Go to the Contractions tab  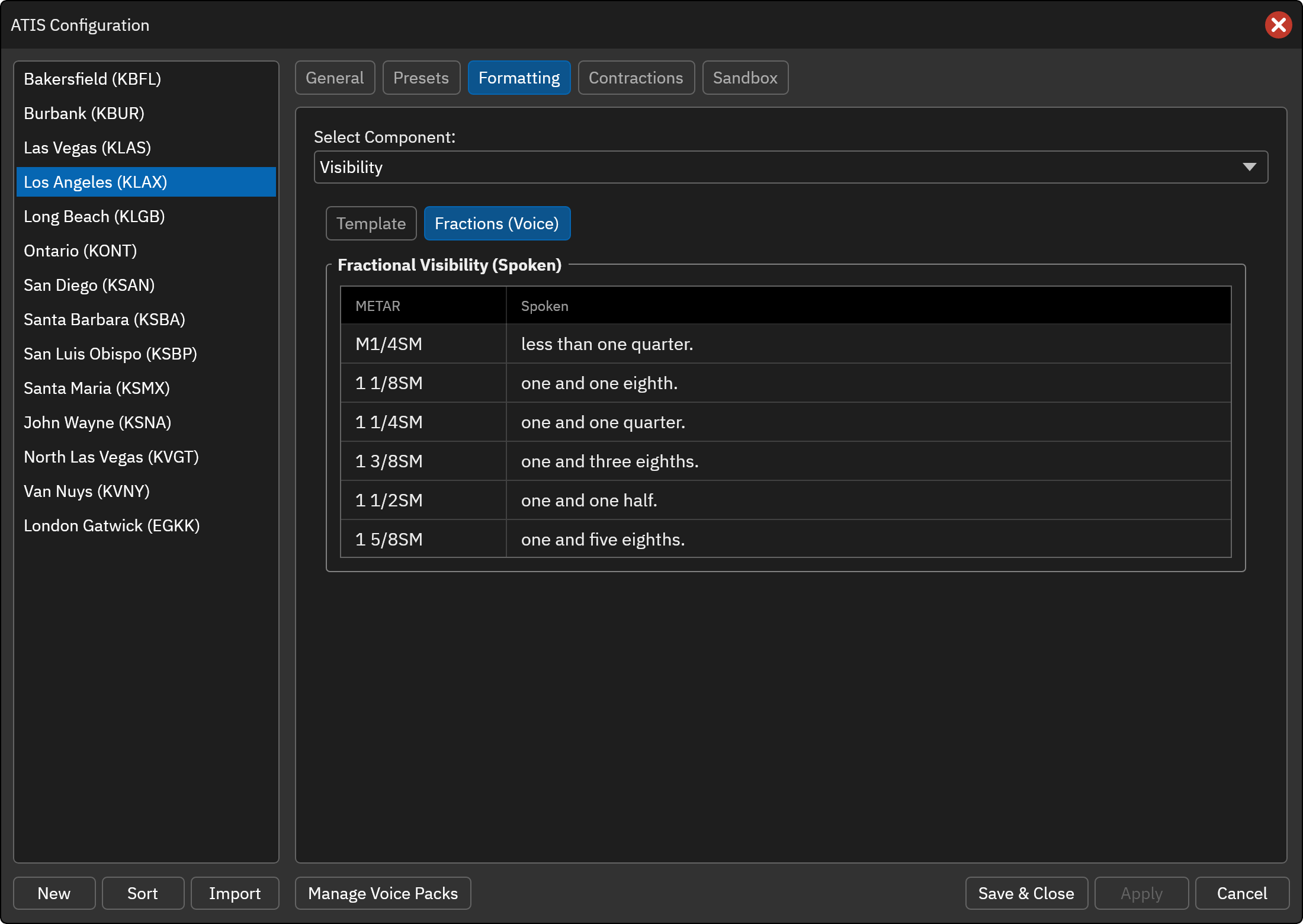click(636, 78)
